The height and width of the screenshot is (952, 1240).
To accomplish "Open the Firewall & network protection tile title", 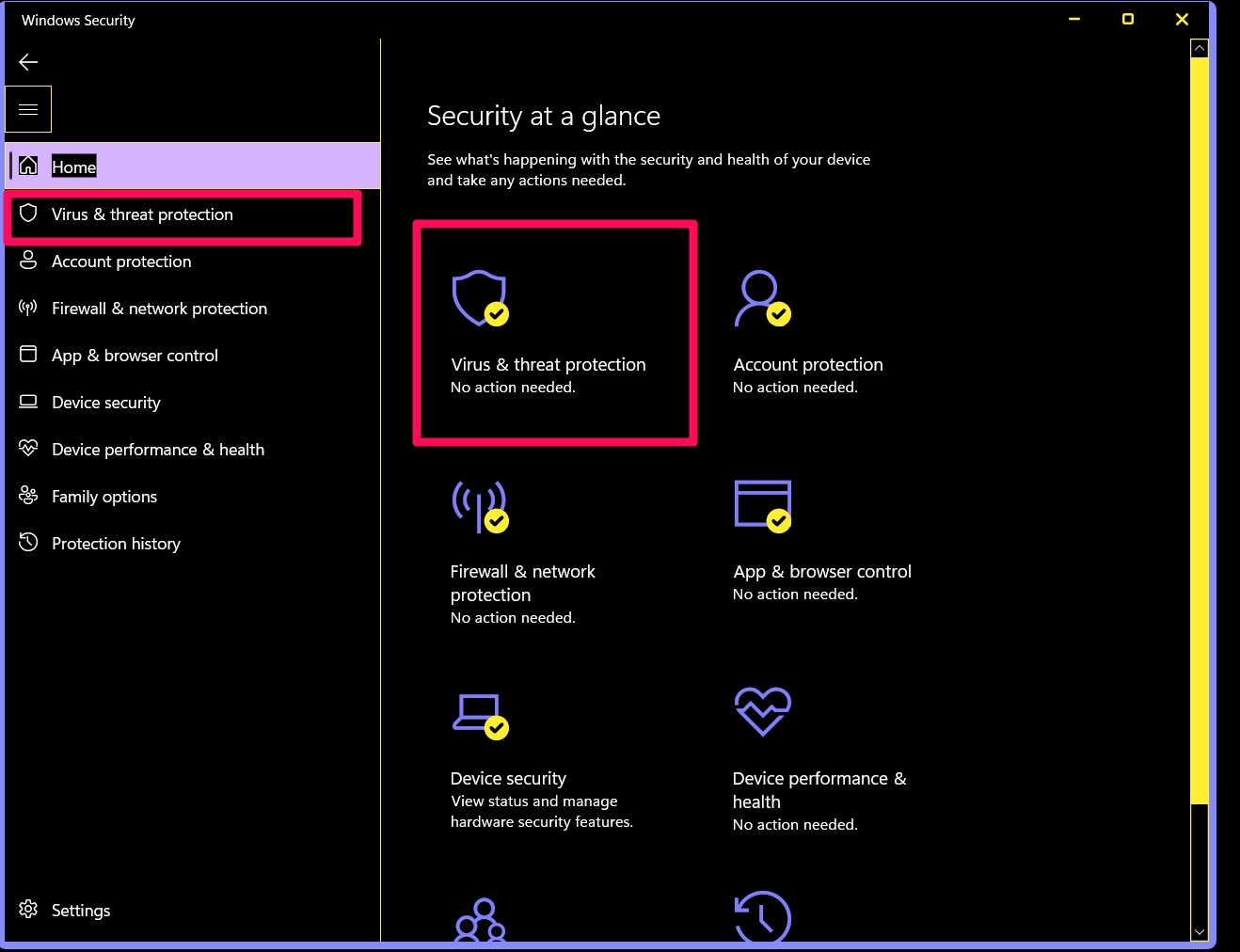I will click(523, 583).
